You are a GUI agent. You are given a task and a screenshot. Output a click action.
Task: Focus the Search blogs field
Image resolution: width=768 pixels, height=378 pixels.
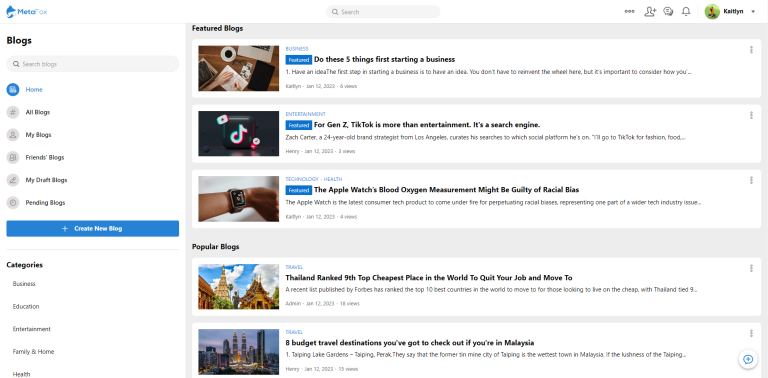pos(93,64)
